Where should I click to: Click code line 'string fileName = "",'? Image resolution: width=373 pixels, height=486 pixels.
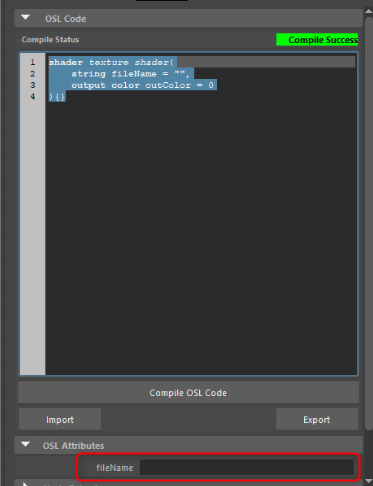(x=130, y=74)
